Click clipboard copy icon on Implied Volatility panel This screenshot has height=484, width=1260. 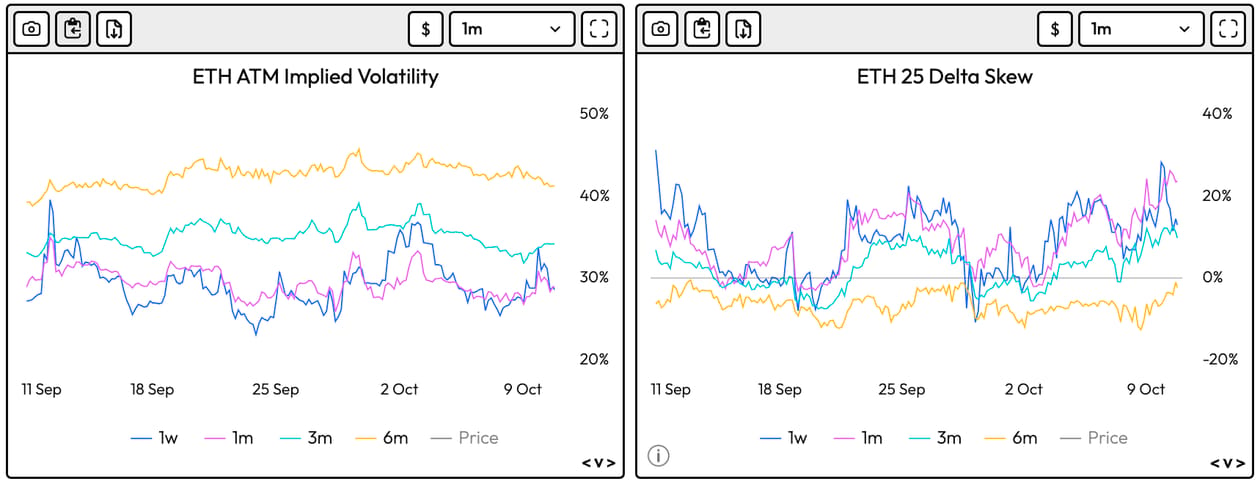click(73, 29)
